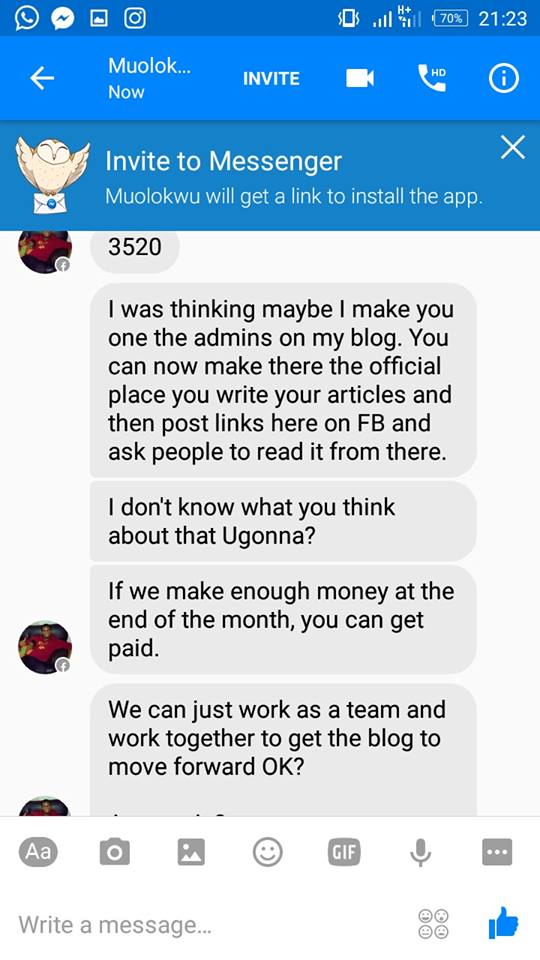Open the photo gallery picker
This screenshot has width=540, height=960.
[191, 852]
